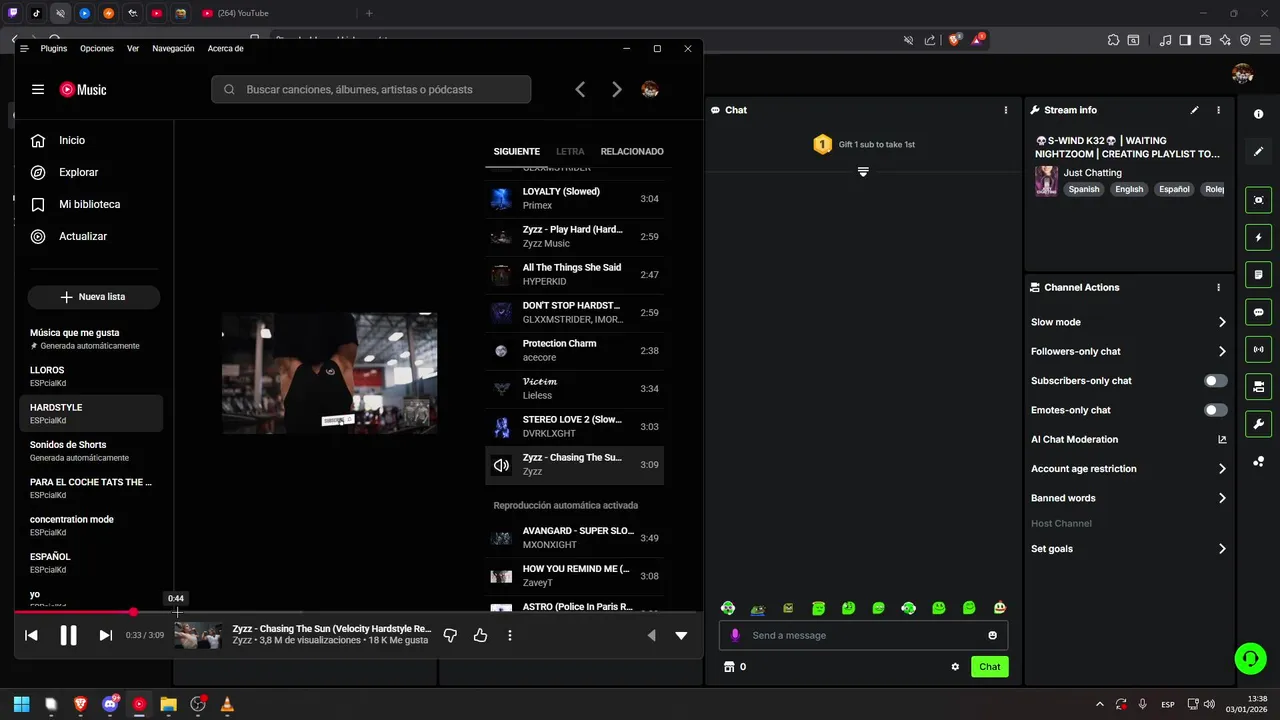Expand Account age restriction settings
This screenshot has height=720, width=1280.
[1129, 468]
